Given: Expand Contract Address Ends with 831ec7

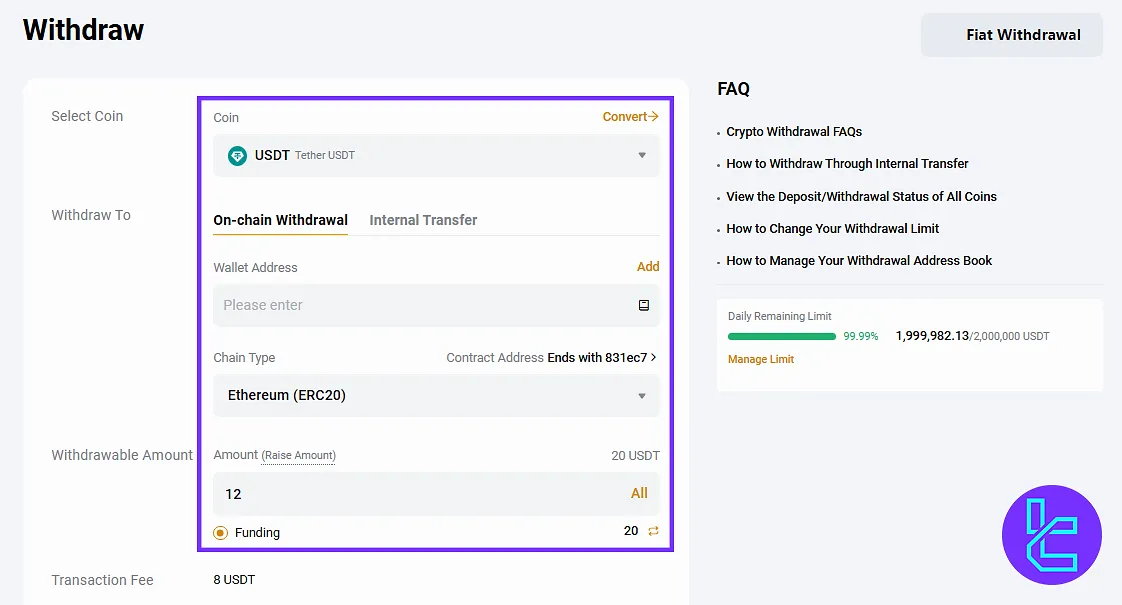Looking at the screenshot, I should click(x=551, y=357).
